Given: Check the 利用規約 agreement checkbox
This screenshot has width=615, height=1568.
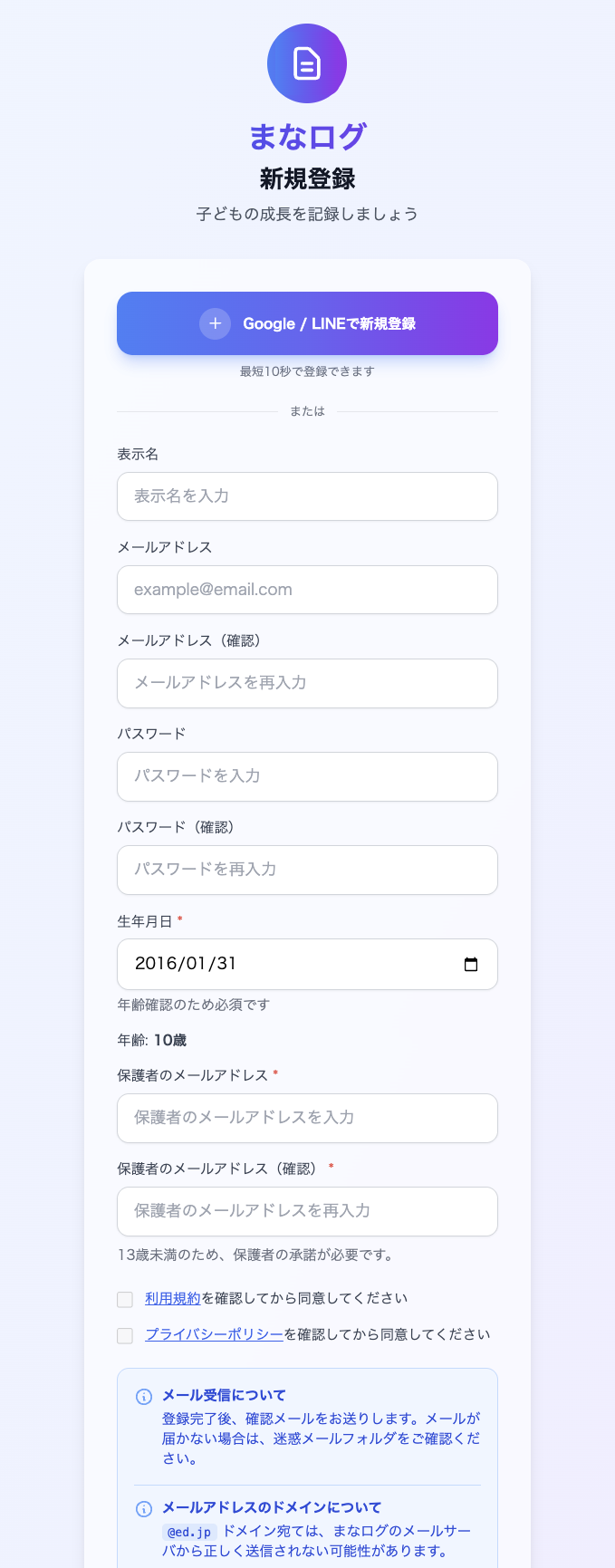Looking at the screenshot, I should pyautogui.click(x=124, y=1299).
